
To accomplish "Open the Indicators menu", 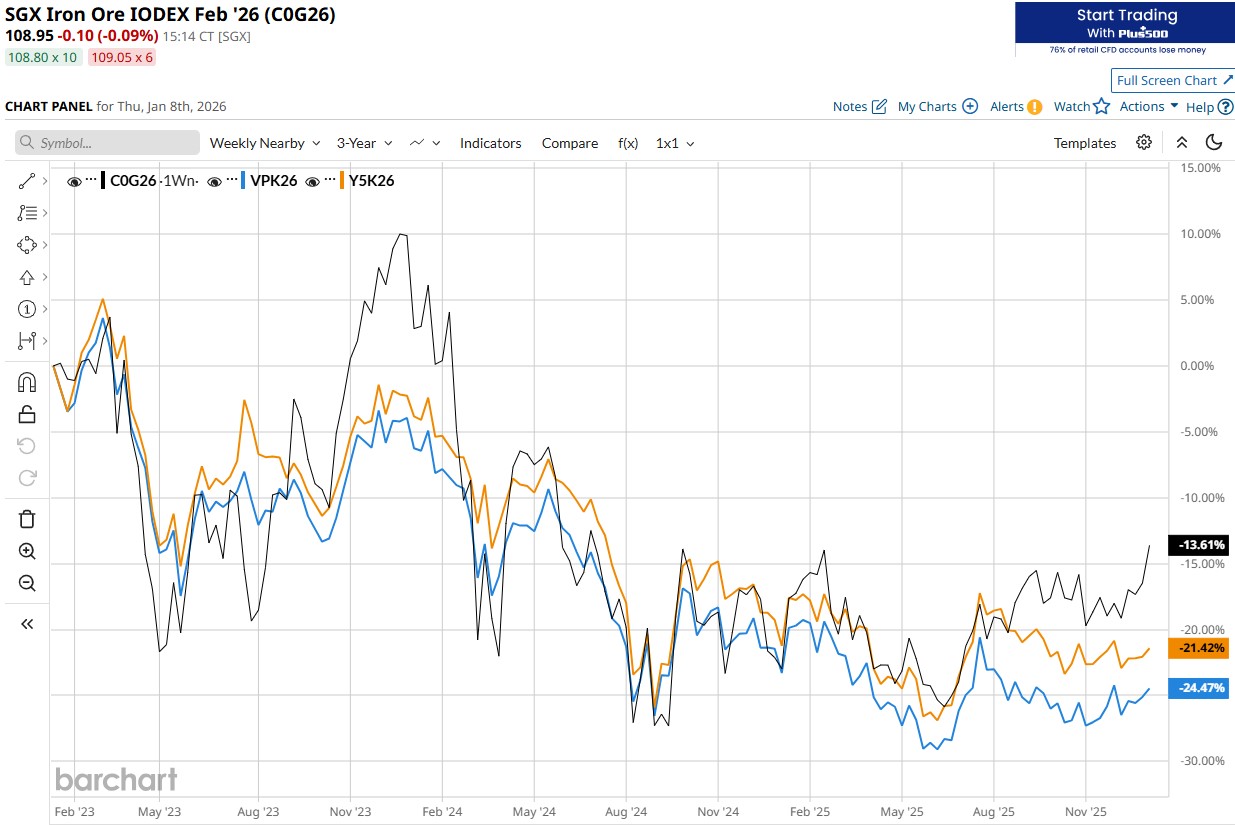I will tap(490, 143).
